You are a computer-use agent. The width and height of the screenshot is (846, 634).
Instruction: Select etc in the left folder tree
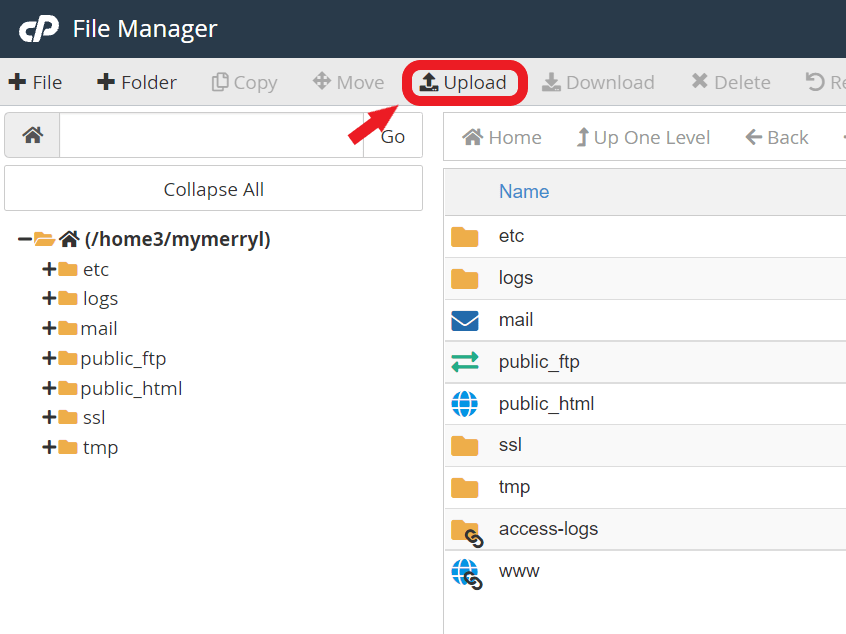click(x=95, y=269)
